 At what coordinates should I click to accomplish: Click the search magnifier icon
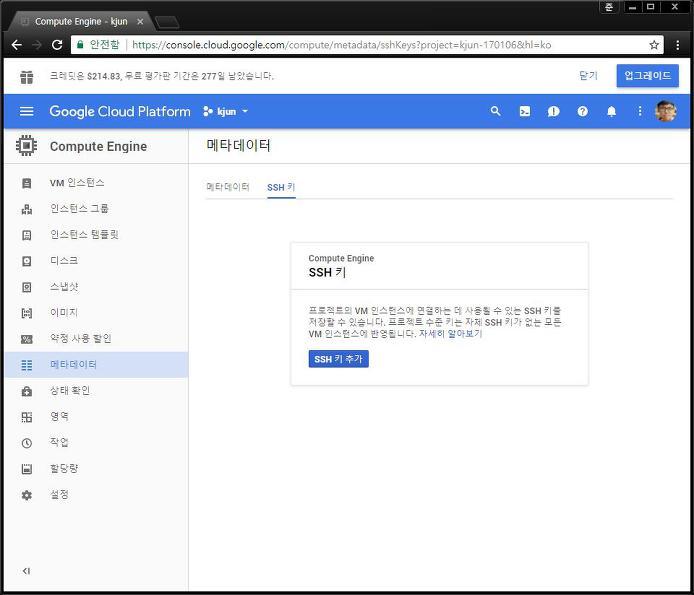click(496, 111)
